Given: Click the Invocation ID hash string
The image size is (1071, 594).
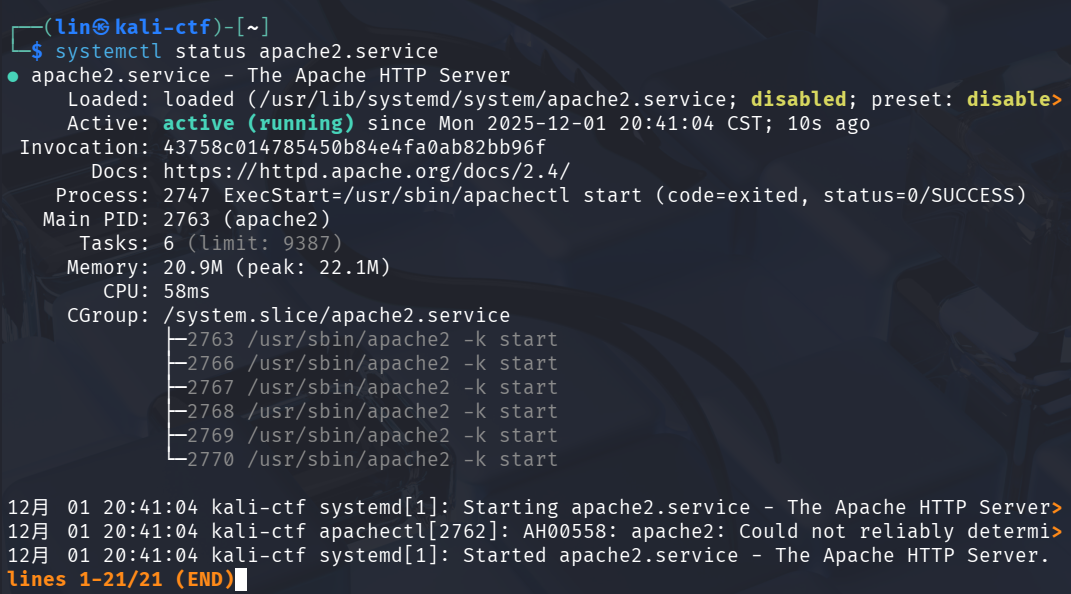Looking at the screenshot, I should pyautogui.click(x=354, y=147).
